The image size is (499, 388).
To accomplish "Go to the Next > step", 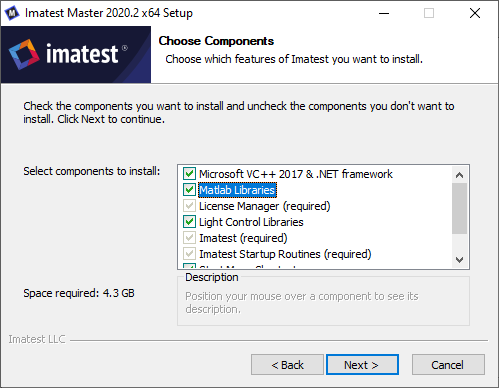I will [362, 365].
